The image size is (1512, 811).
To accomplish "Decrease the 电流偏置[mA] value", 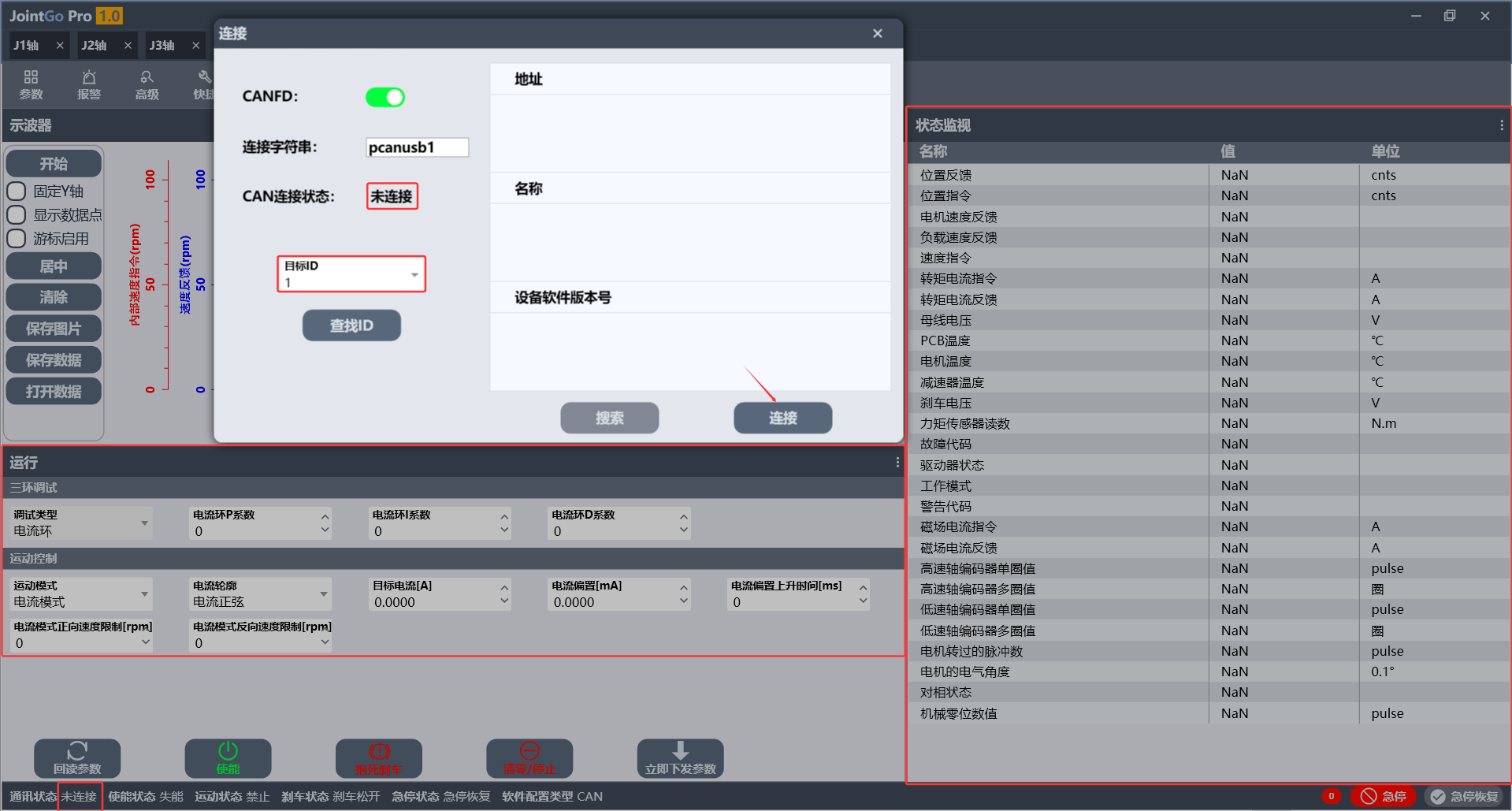I will pos(684,601).
